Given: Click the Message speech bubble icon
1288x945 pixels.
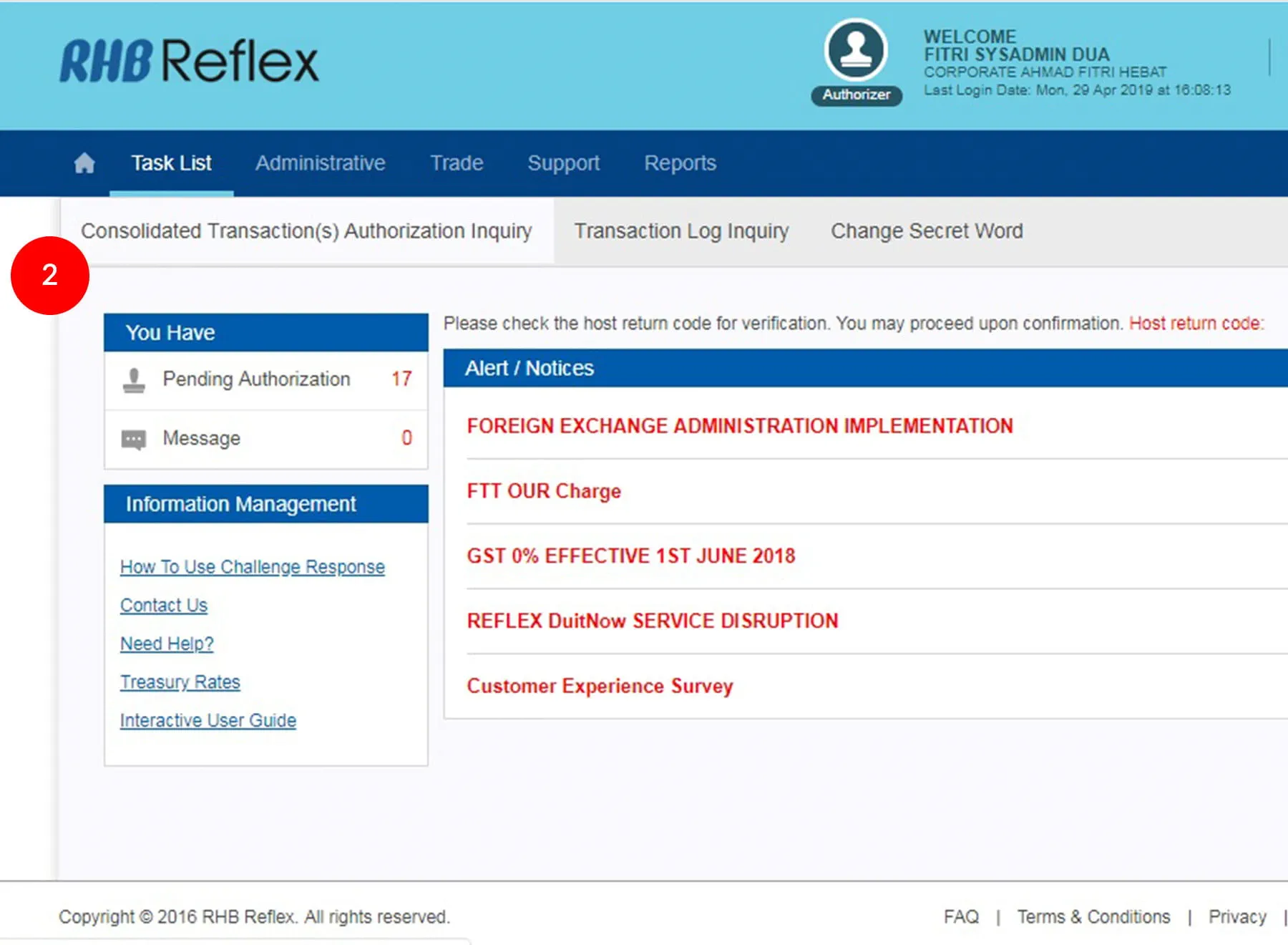Looking at the screenshot, I should 134,439.
